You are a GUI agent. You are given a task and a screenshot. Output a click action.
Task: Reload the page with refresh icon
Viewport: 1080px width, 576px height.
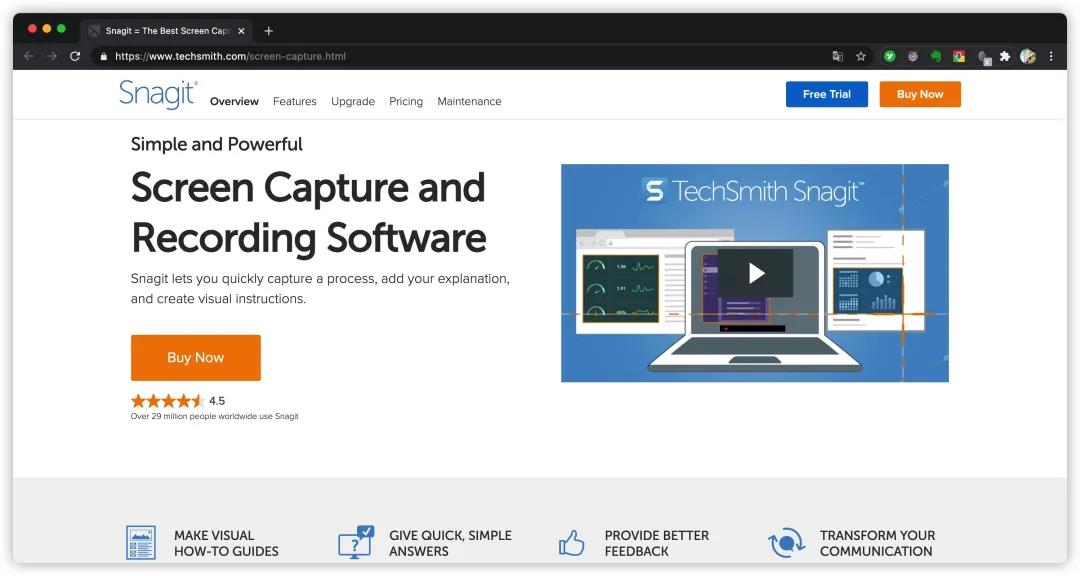pyautogui.click(x=75, y=56)
